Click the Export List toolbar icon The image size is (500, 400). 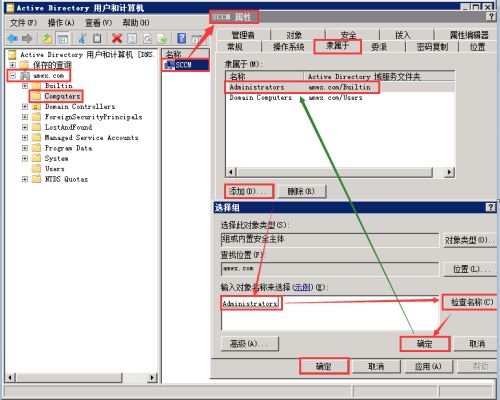162,39
